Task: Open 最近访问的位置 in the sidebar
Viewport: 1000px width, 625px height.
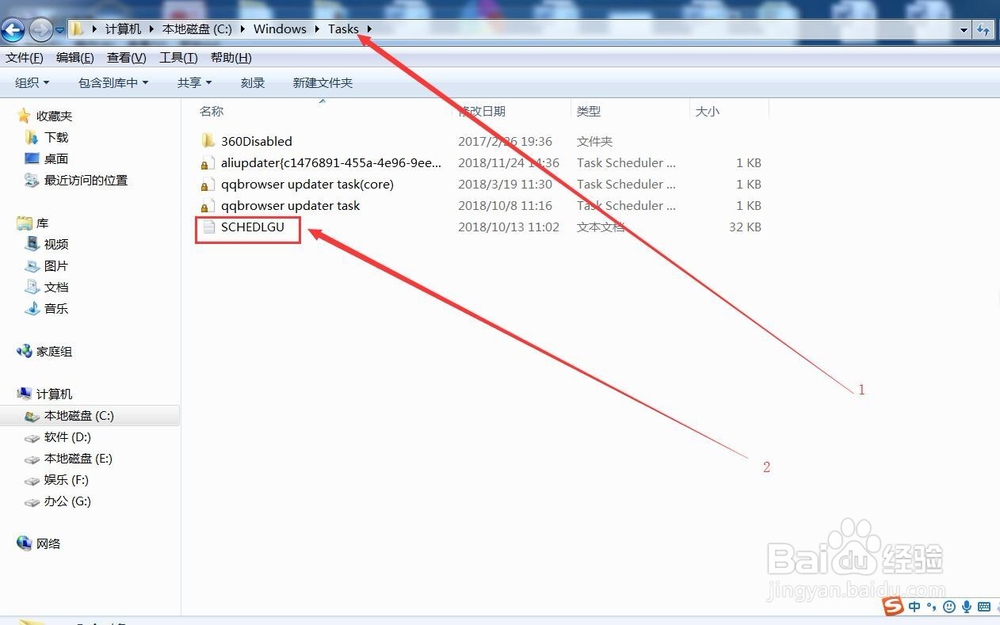Action: pyautogui.click(x=85, y=180)
